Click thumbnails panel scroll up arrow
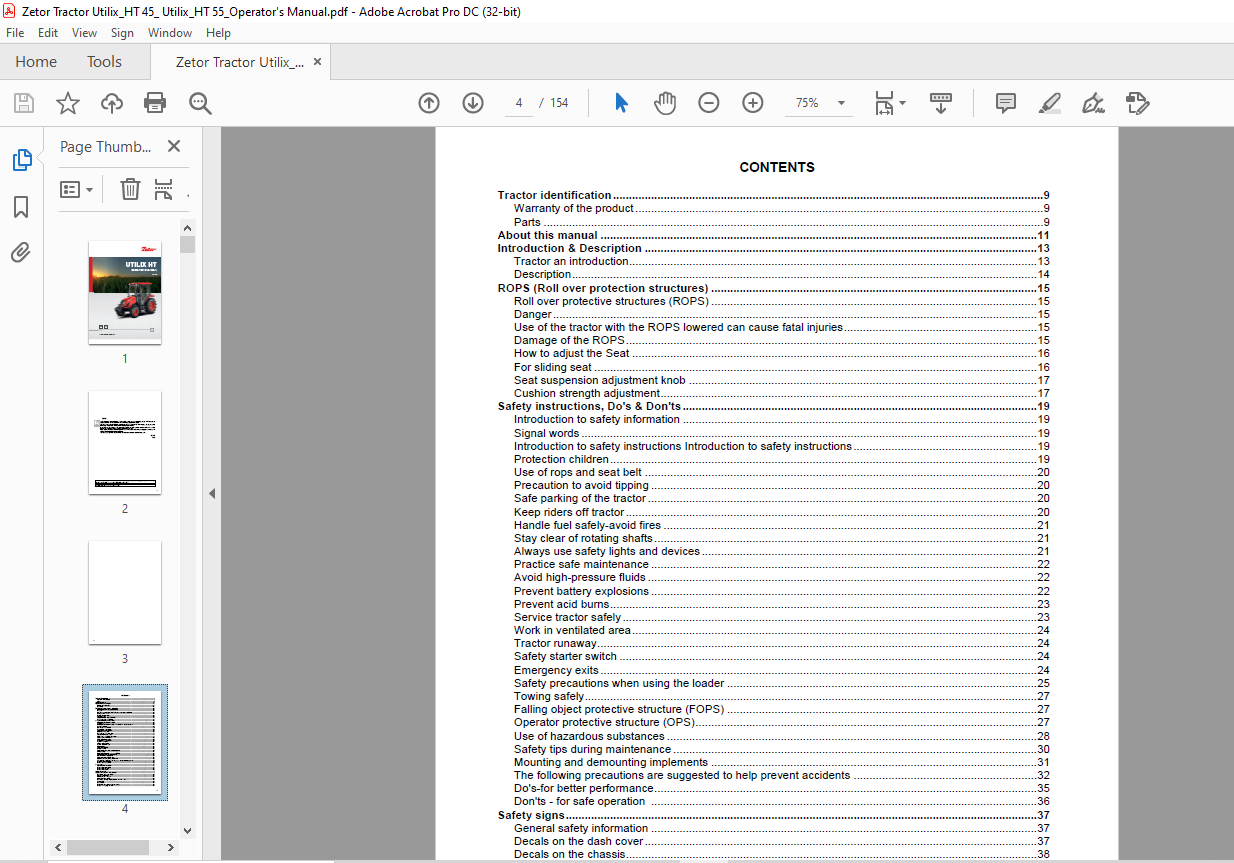The height and width of the screenshot is (863, 1234). (187, 228)
